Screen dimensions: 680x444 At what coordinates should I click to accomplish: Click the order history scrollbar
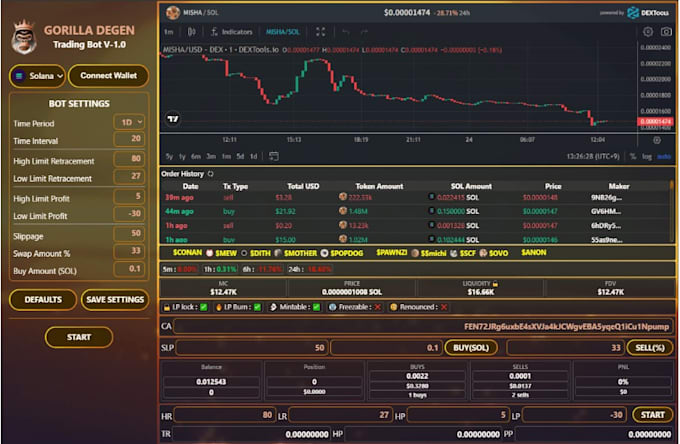(x=672, y=212)
